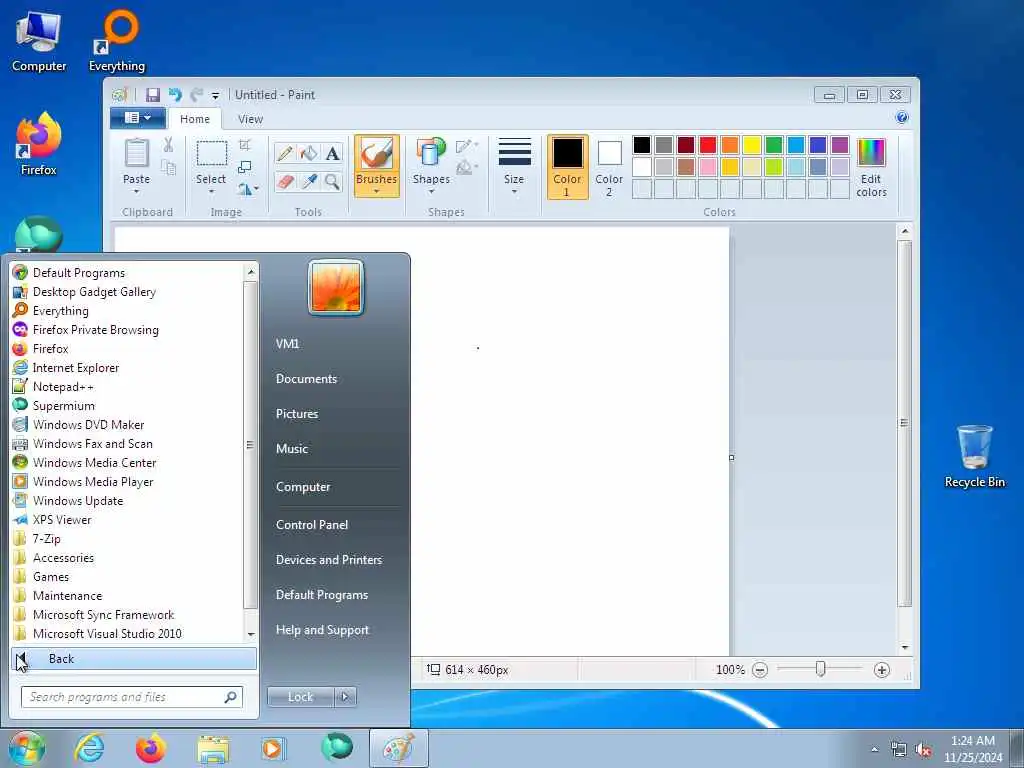
Task: Click the user account picture in Start menu
Action: pos(336,287)
